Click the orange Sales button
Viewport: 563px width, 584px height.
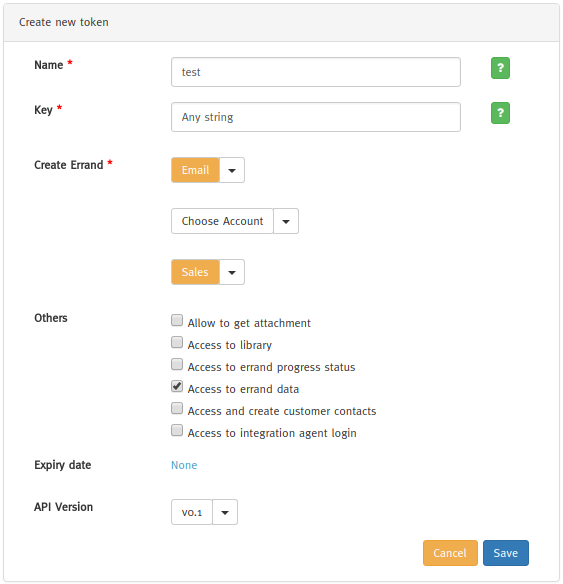click(195, 272)
